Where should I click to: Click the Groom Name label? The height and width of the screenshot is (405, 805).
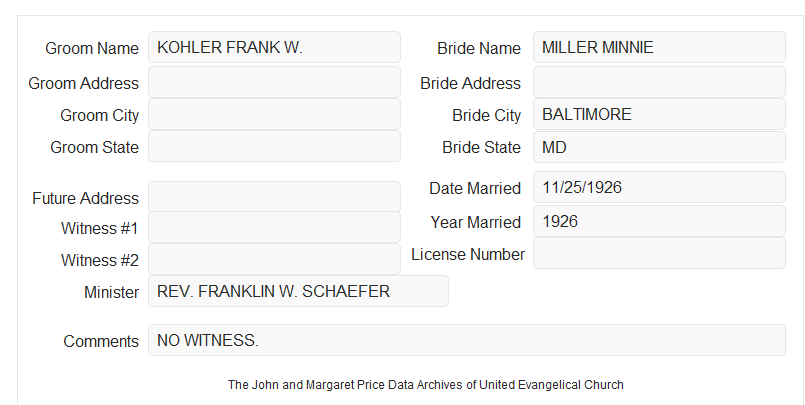click(92, 48)
